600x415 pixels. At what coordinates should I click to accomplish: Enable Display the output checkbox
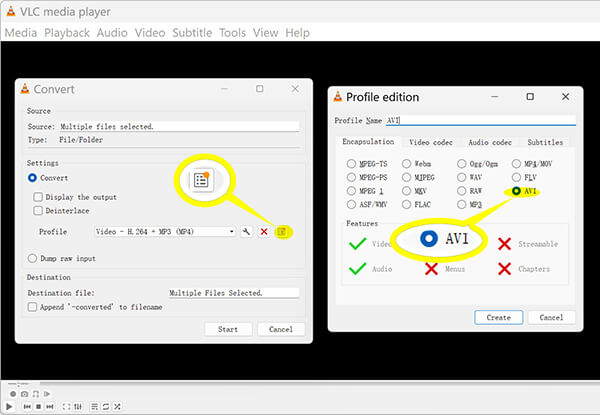click(x=38, y=197)
